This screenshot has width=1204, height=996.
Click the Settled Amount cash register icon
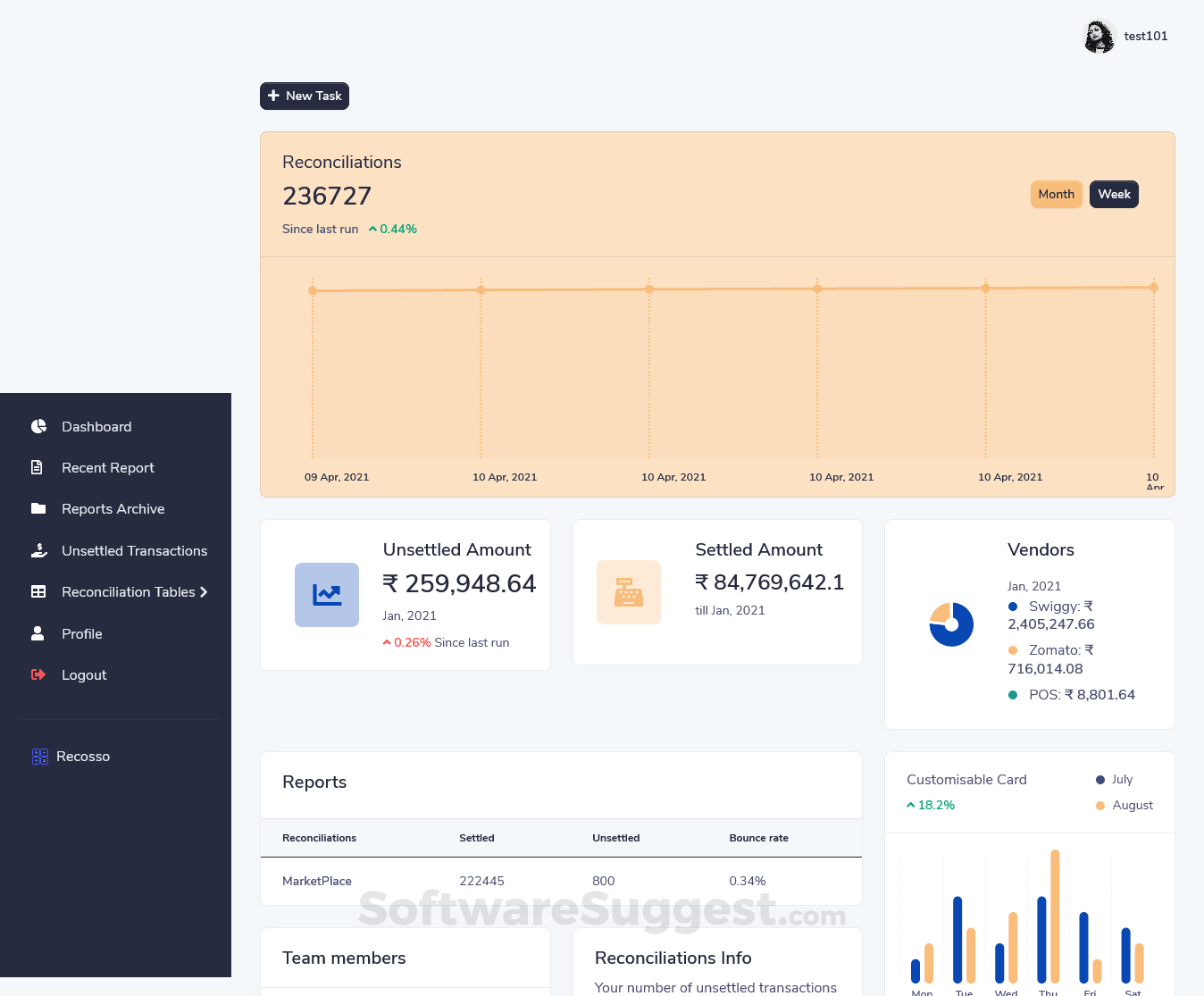coord(629,592)
